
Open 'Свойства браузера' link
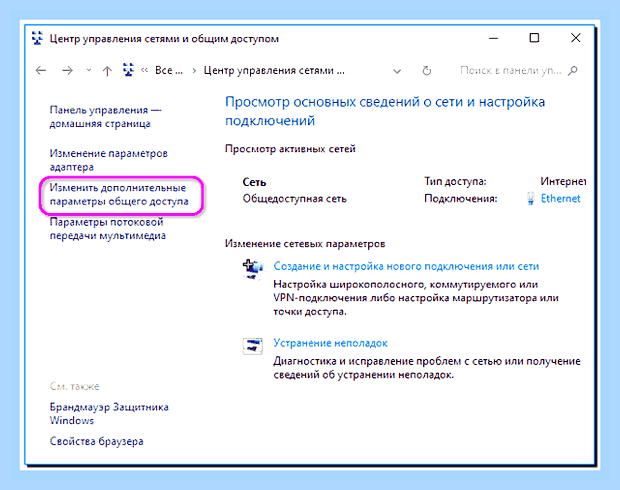point(96,441)
